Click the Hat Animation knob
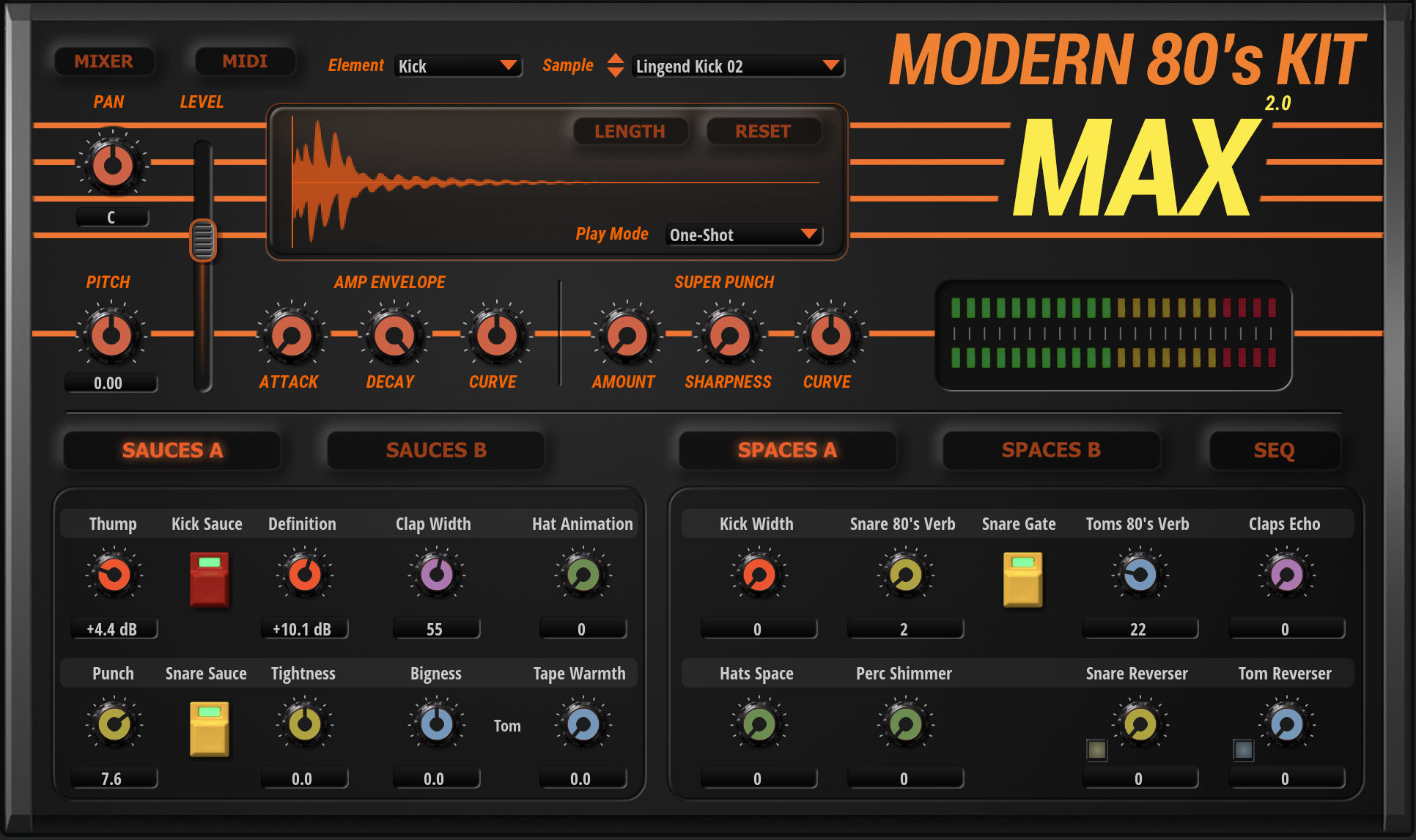 pyautogui.click(x=583, y=574)
